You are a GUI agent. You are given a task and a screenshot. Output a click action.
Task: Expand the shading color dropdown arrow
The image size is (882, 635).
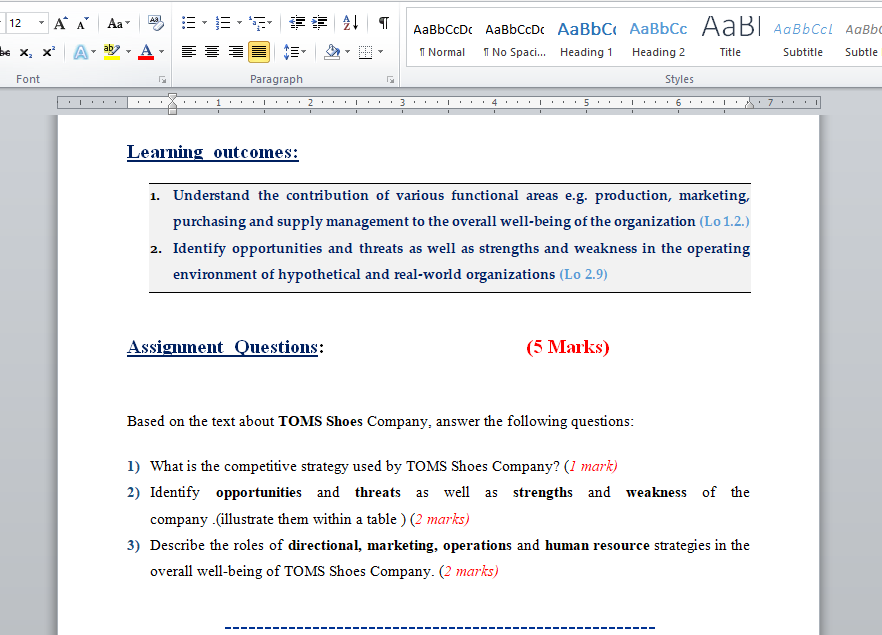[347, 52]
